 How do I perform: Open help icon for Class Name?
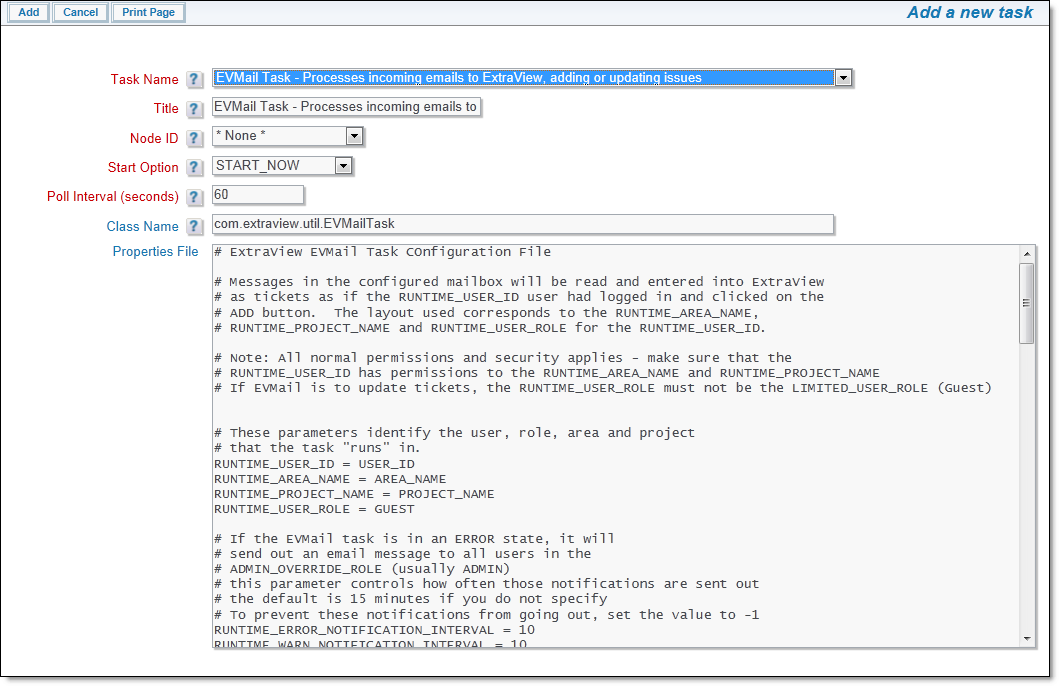pos(194,226)
